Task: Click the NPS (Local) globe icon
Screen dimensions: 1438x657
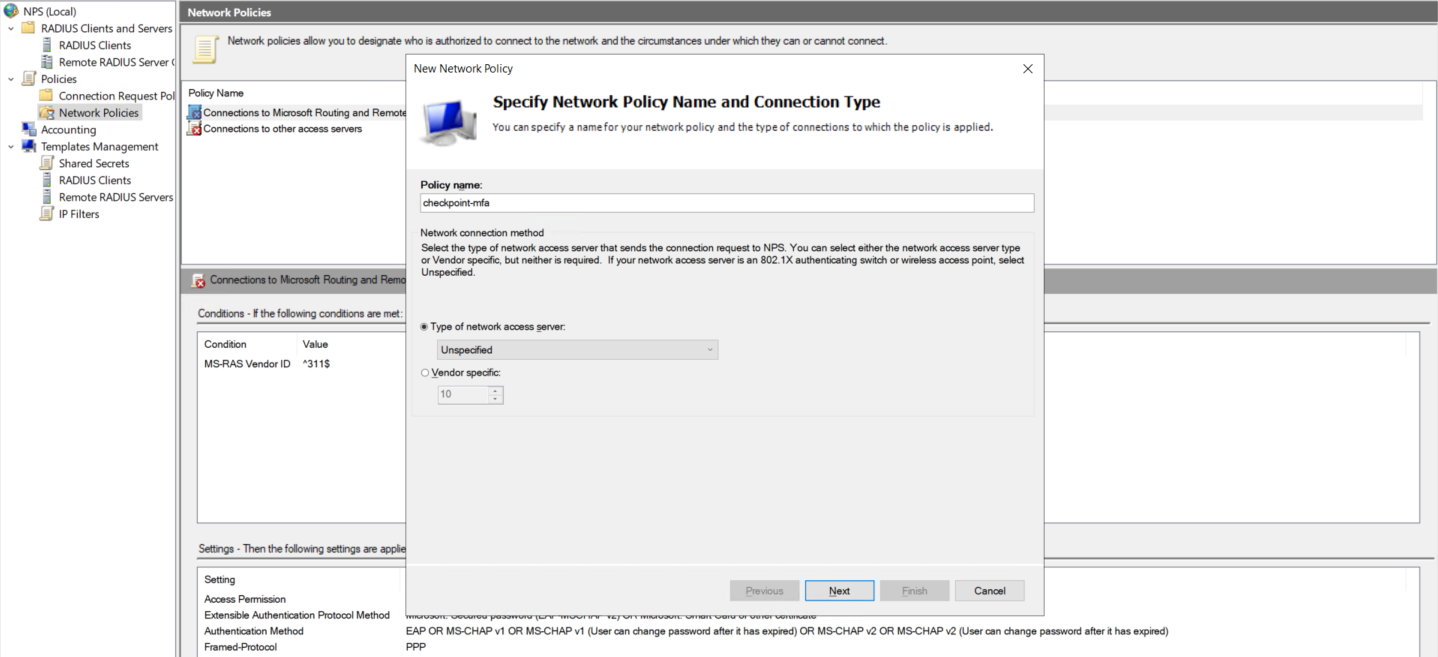Action: click(x=11, y=11)
